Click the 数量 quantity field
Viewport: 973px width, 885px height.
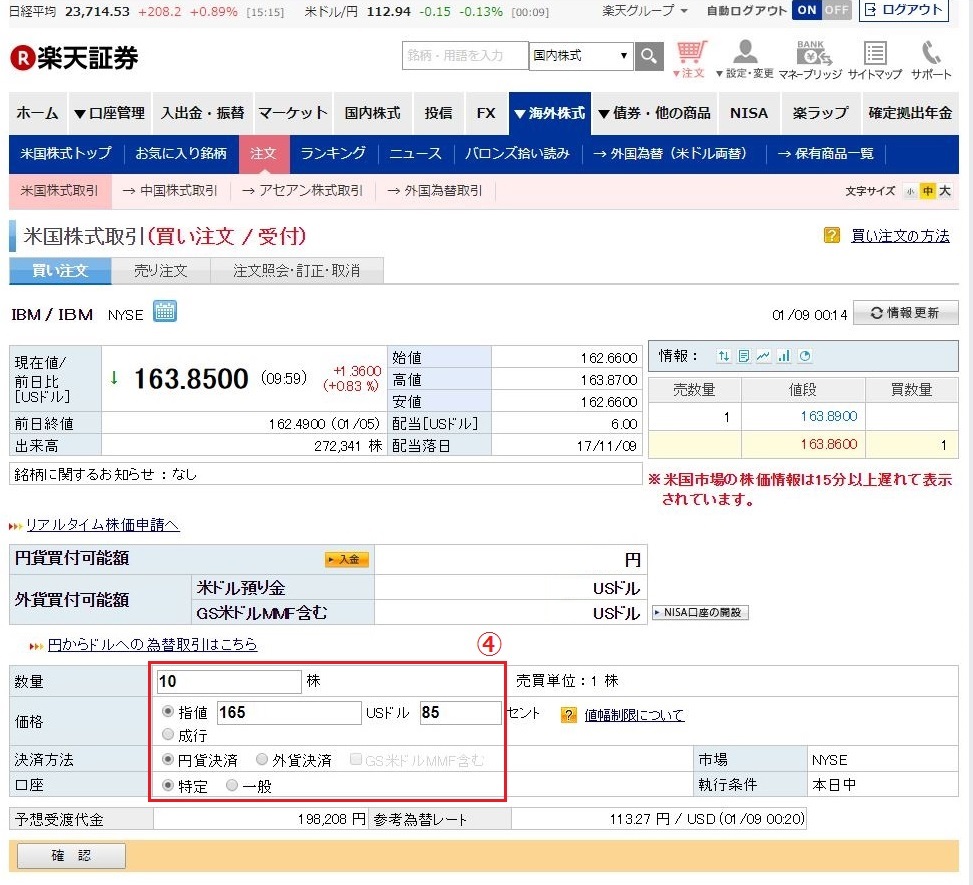pyautogui.click(x=229, y=681)
